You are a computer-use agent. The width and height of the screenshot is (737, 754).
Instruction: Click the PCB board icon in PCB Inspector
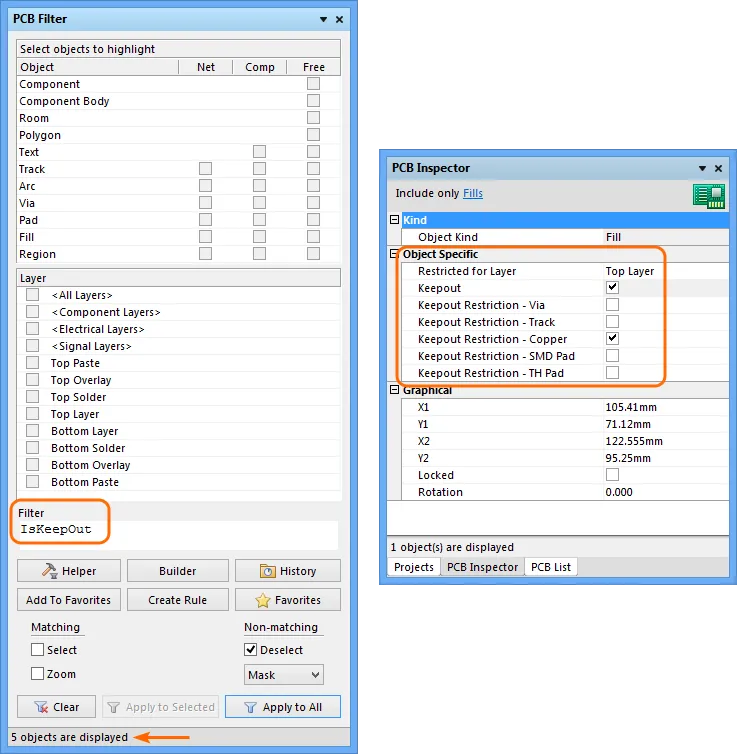[x=709, y=196]
